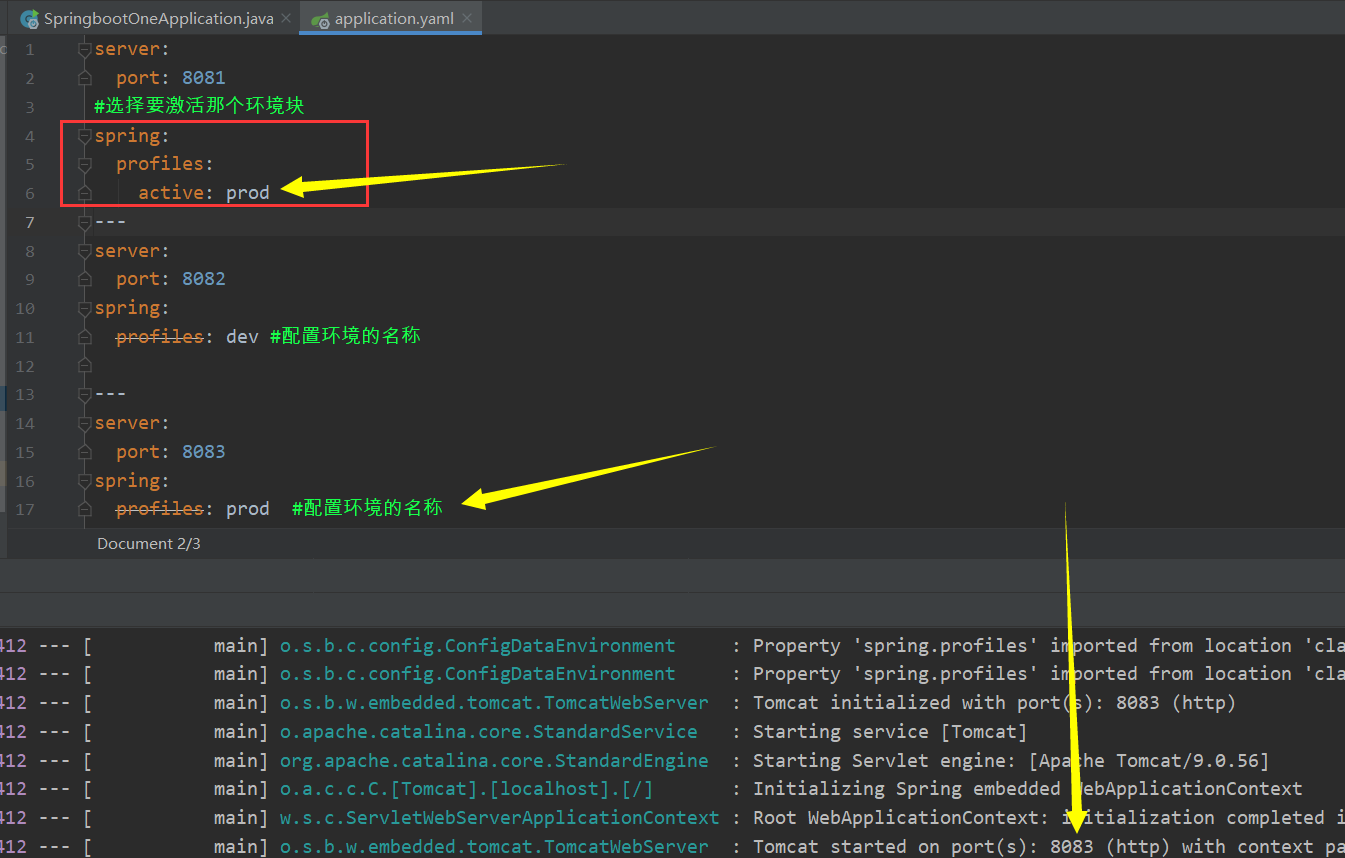The image size is (1345, 858).
Task: Click the 'server:' key on line 14
Action: (132, 423)
